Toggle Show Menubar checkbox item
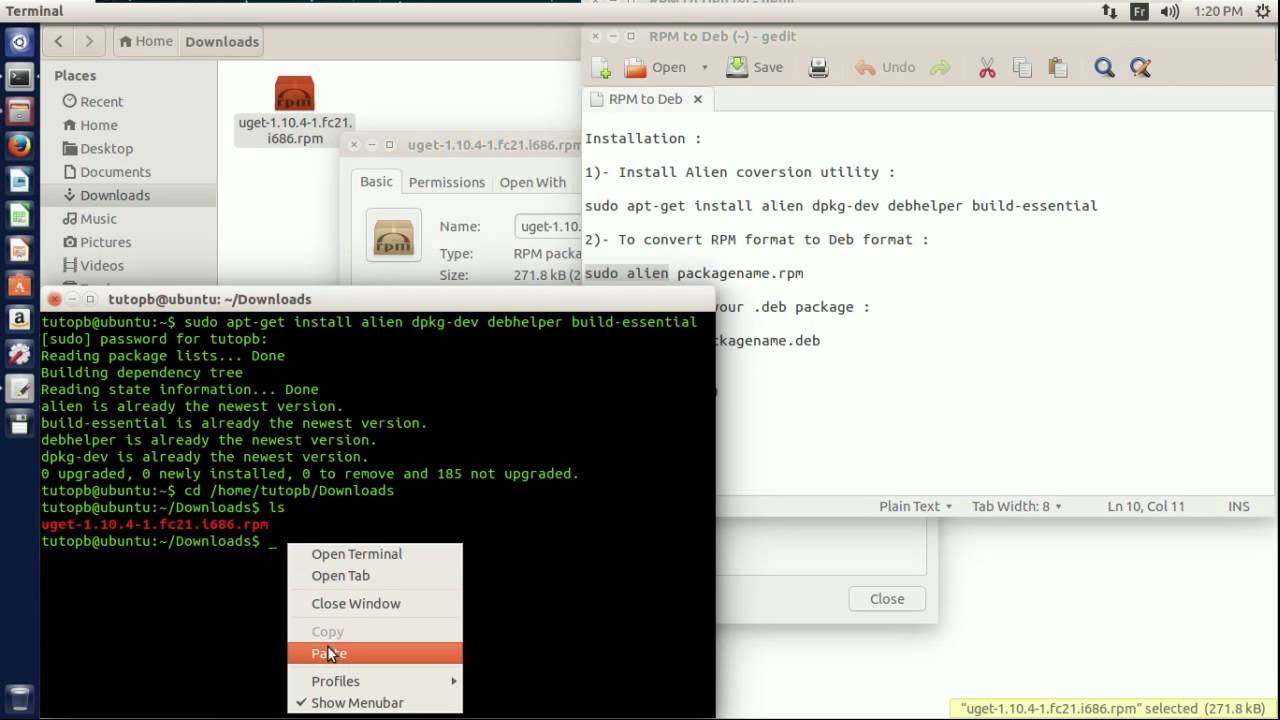 click(x=375, y=703)
